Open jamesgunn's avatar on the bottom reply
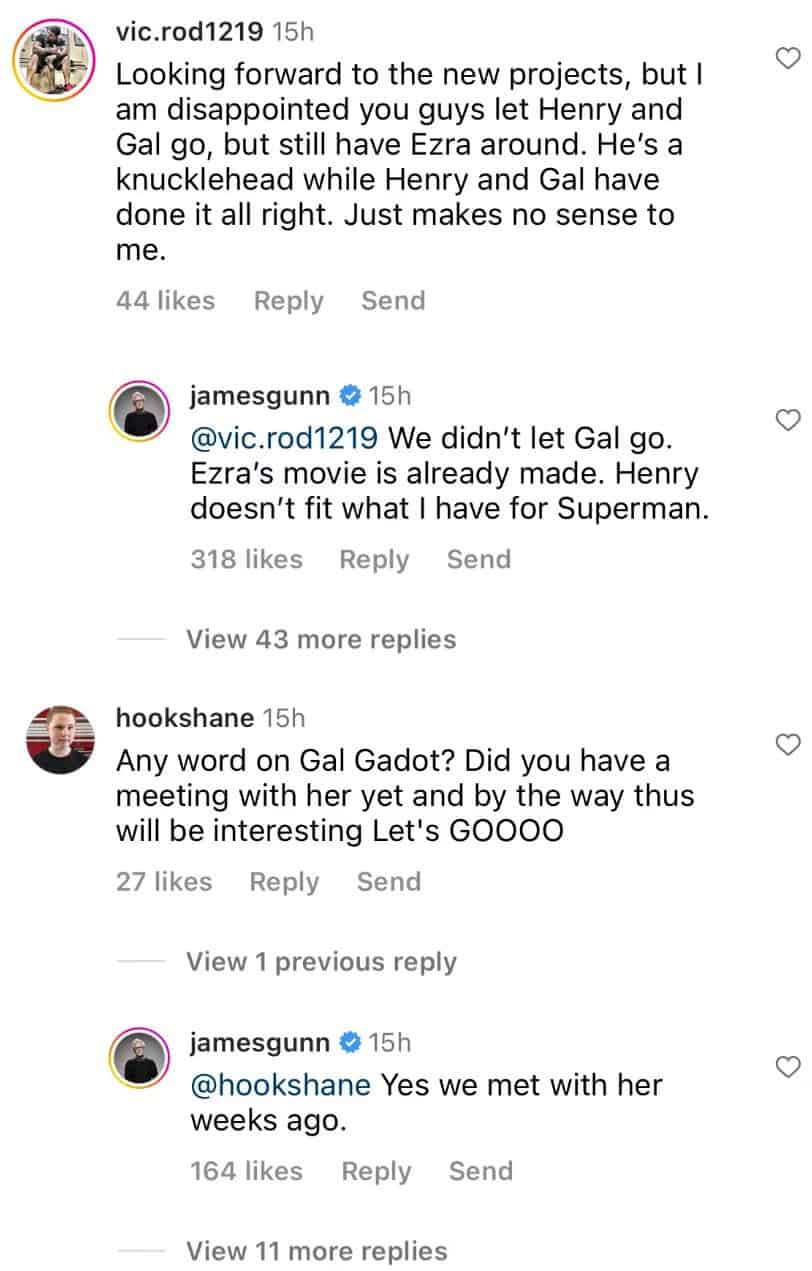The height and width of the screenshot is (1271, 812). [139, 1058]
